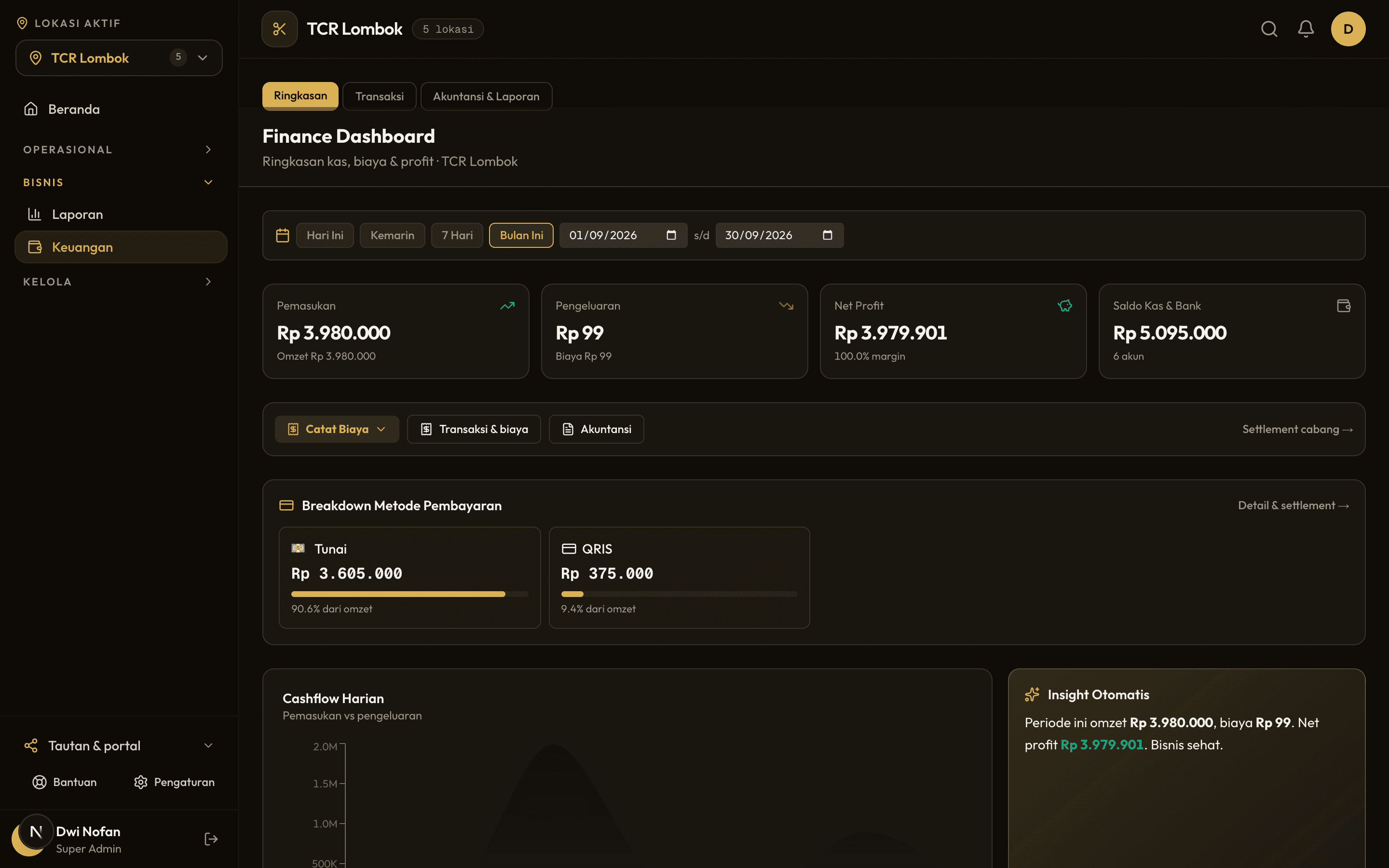This screenshot has width=1389, height=868.
Task: Click the Pemasukan trend-up icon
Action: 507,306
